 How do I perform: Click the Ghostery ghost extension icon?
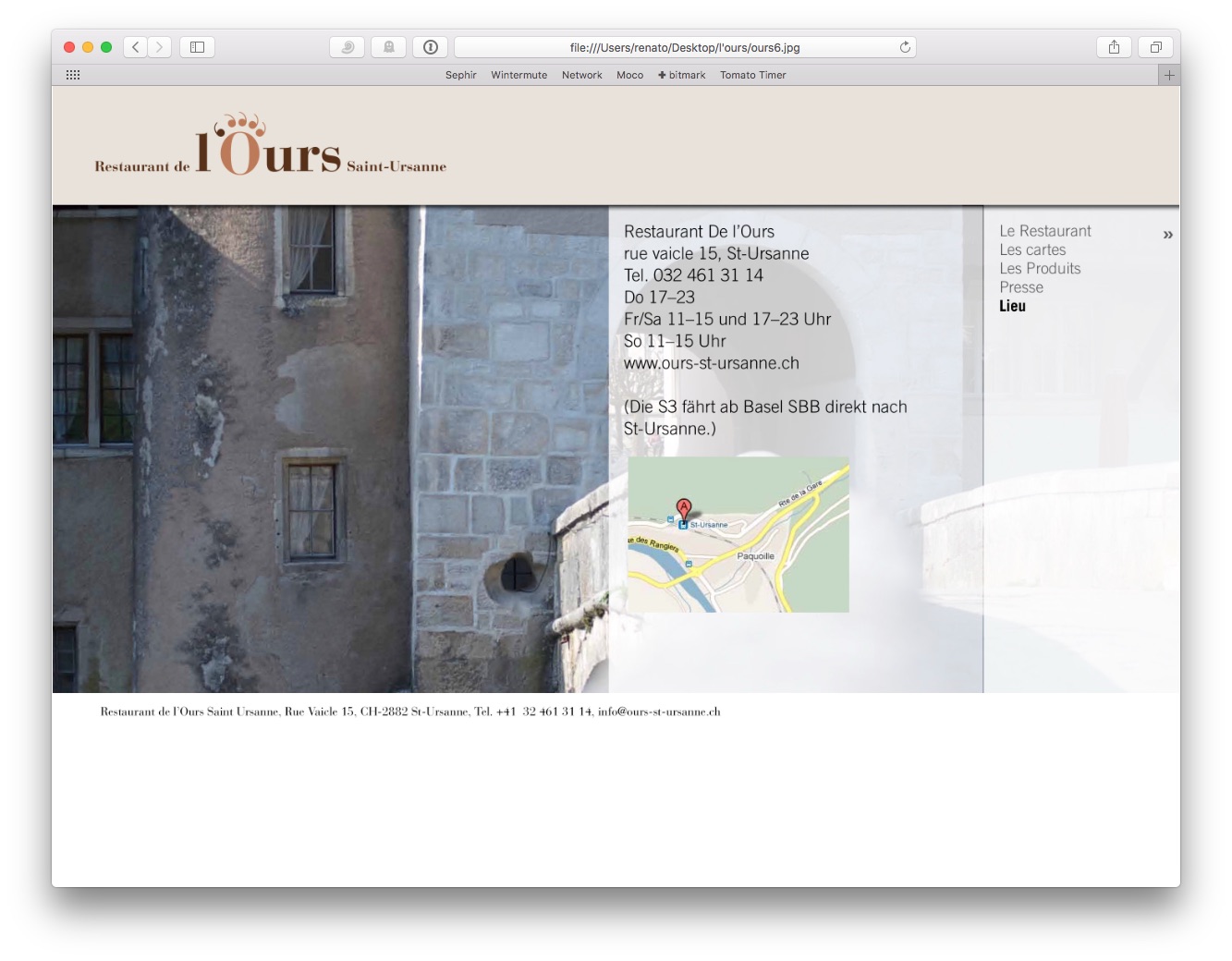tap(389, 47)
